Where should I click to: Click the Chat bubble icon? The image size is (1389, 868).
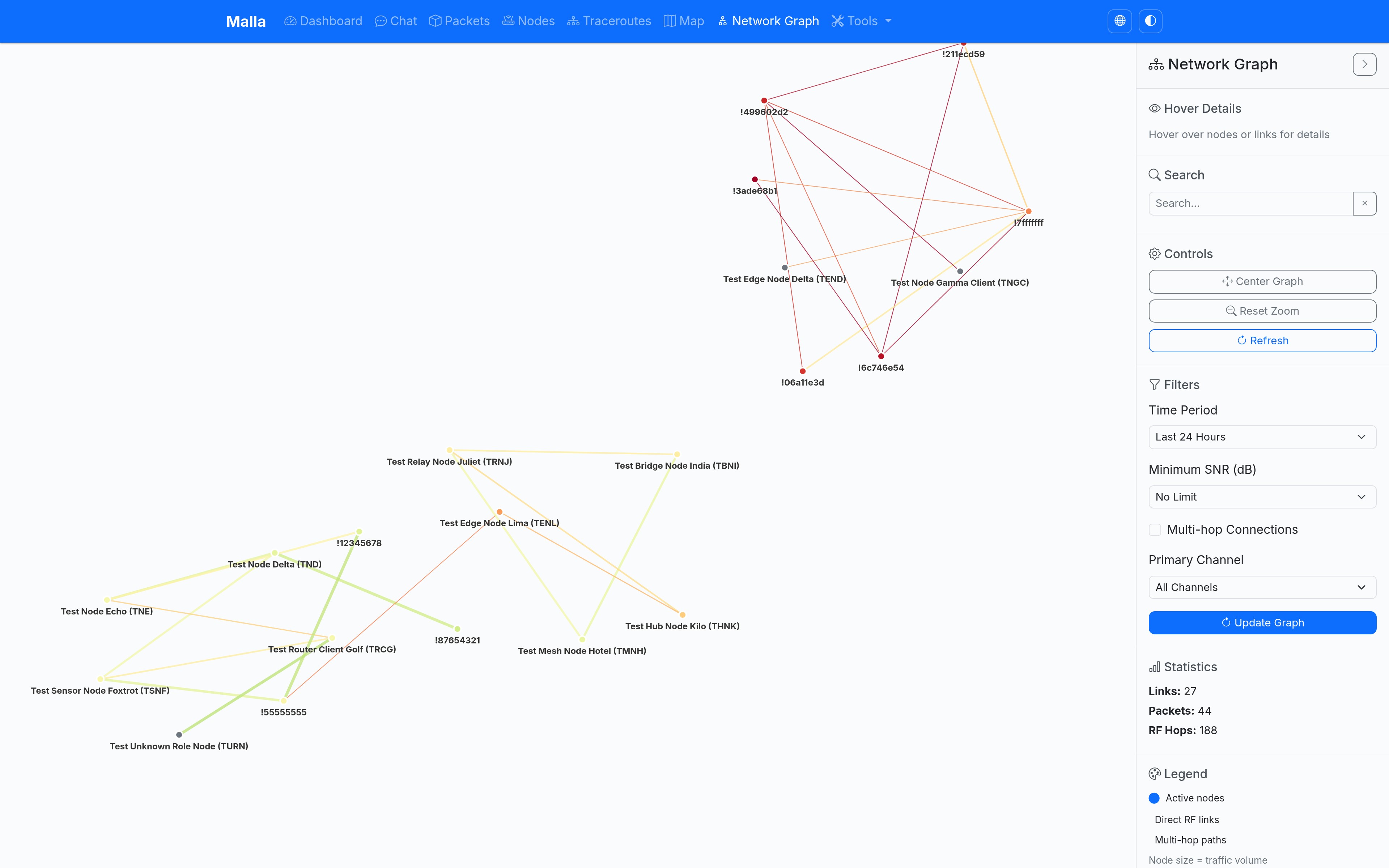[x=381, y=21]
